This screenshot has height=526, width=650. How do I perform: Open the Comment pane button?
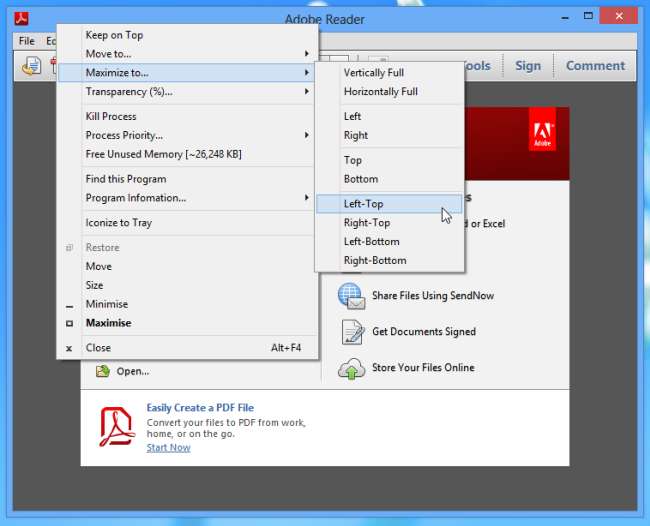(x=595, y=66)
